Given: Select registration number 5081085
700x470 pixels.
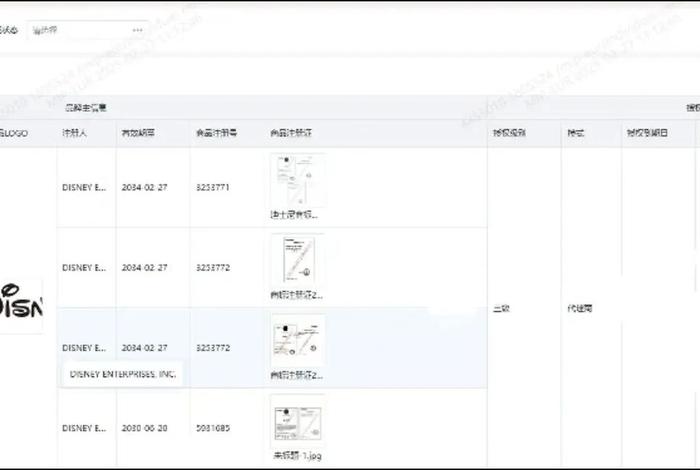Looking at the screenshot, I should (x=213, y=428).
